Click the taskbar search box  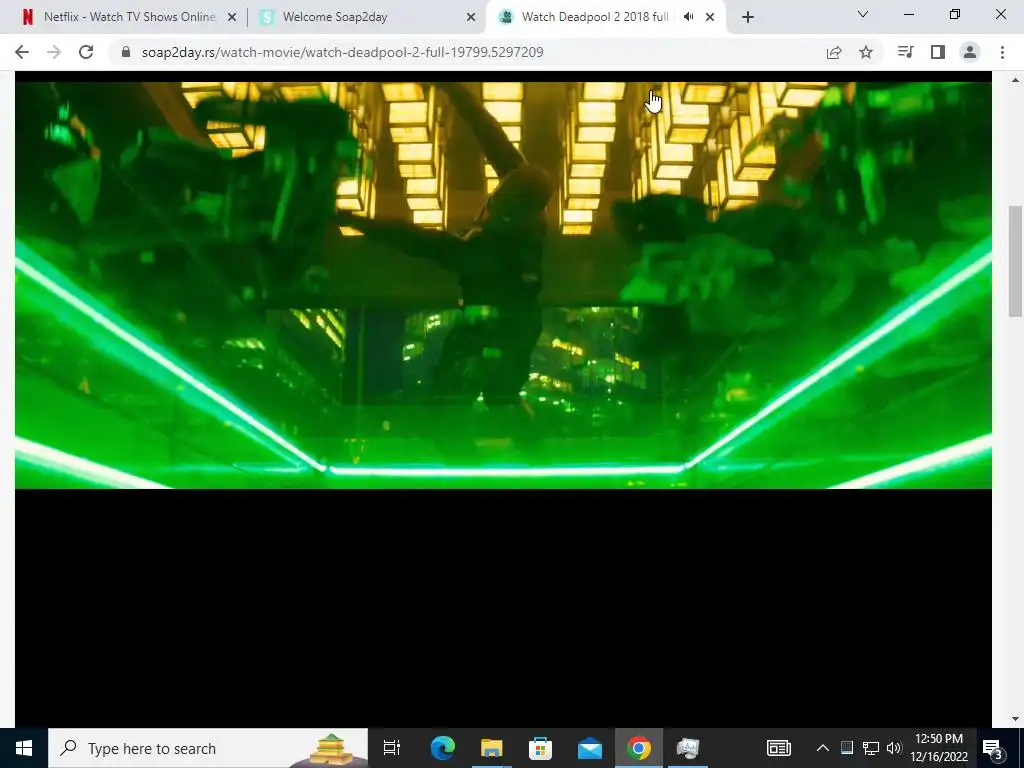(x=208, y=748)
